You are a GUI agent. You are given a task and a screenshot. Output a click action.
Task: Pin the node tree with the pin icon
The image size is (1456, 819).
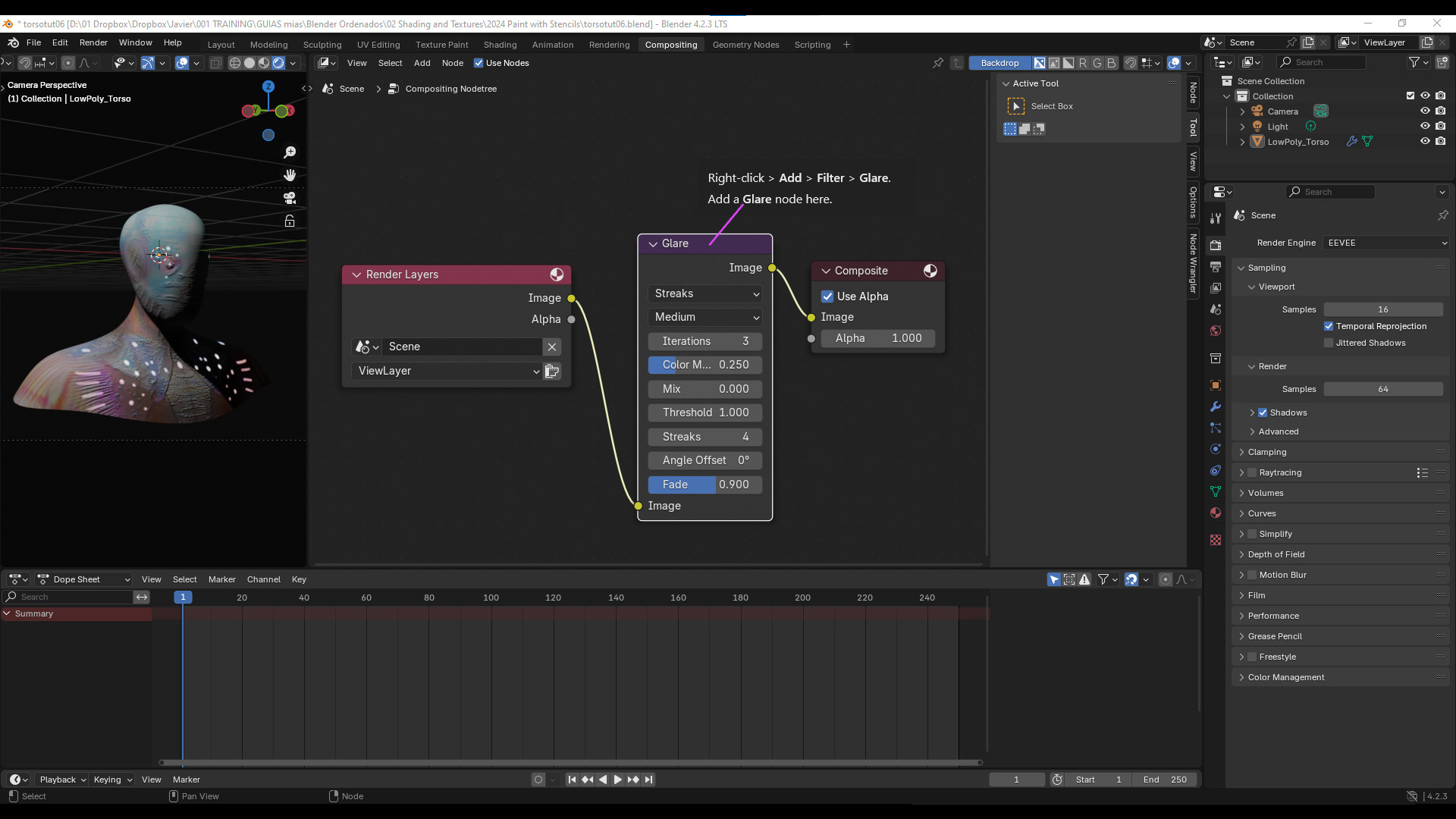(x=938, y=63)
